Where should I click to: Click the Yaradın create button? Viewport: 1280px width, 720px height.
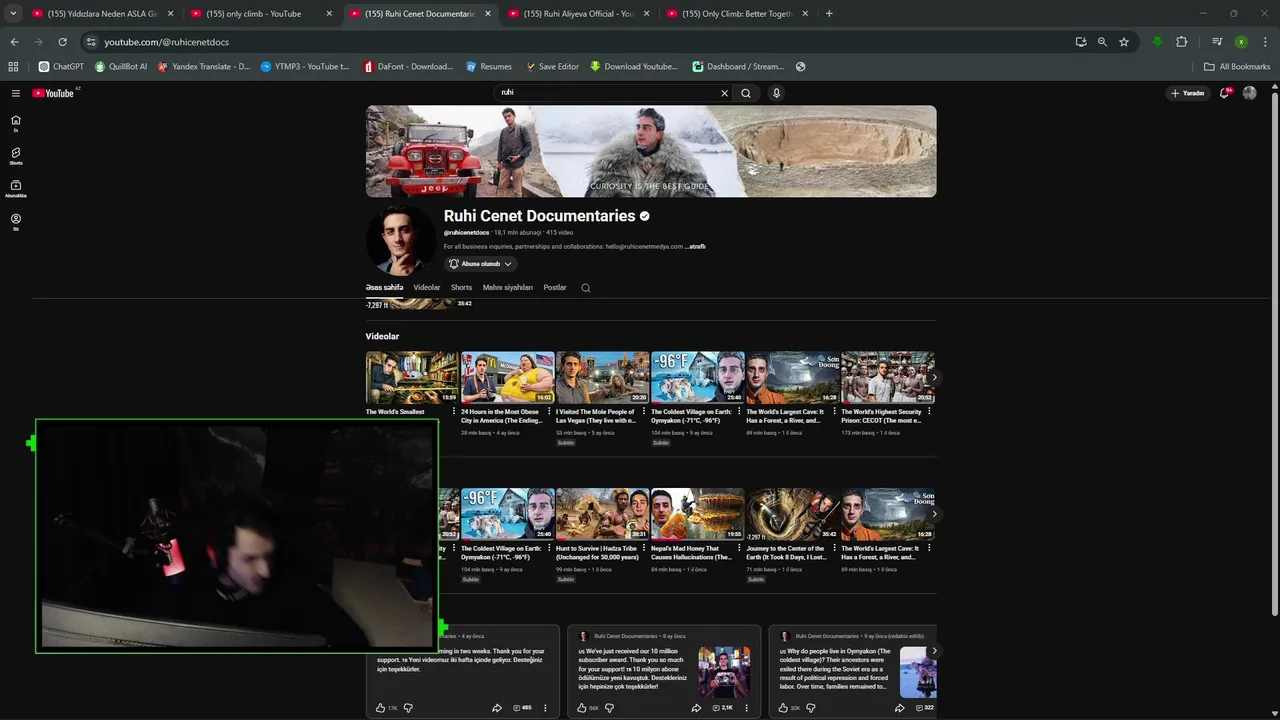pos(1188,93)
